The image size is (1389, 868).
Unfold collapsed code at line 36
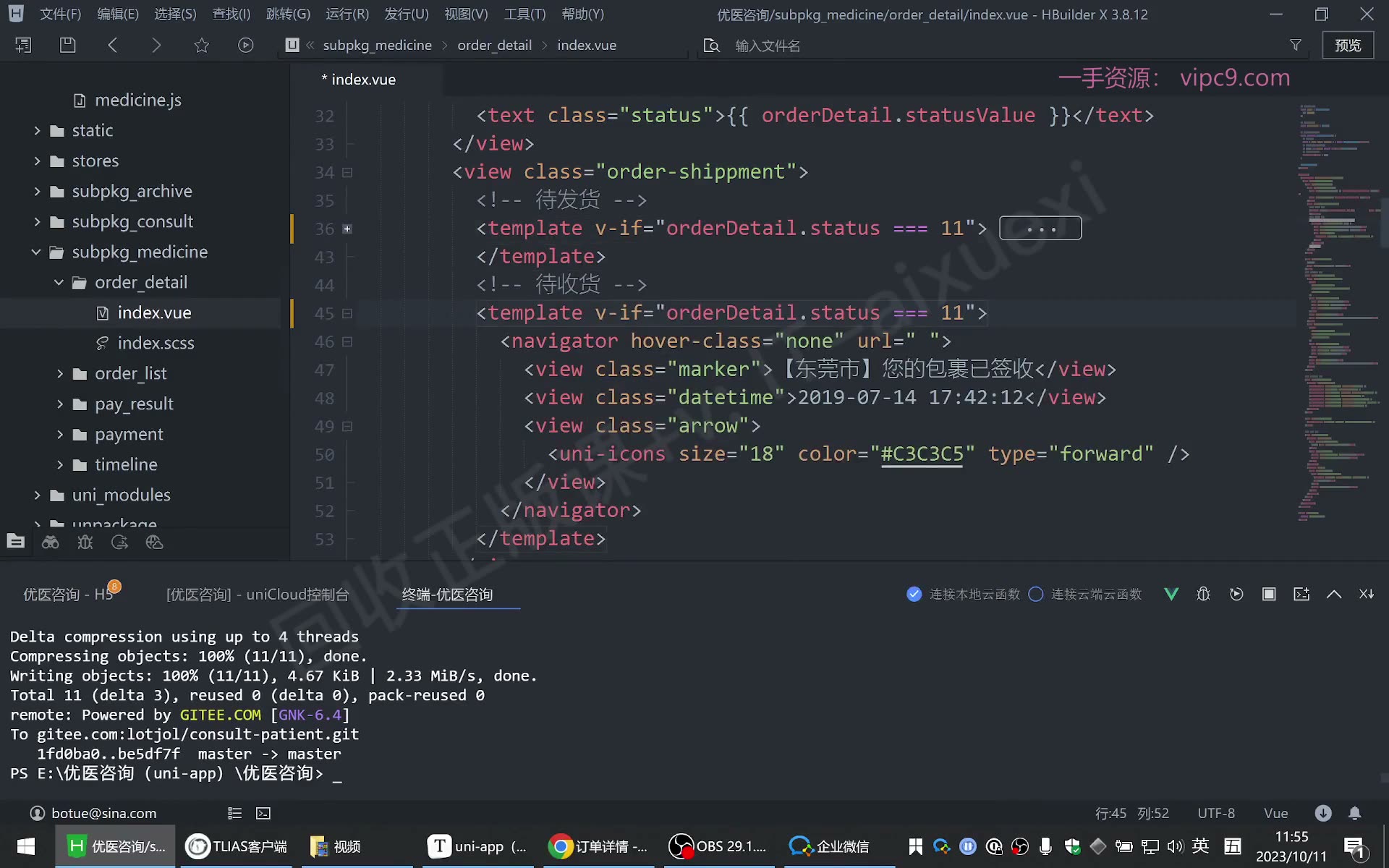coord(347,229)
